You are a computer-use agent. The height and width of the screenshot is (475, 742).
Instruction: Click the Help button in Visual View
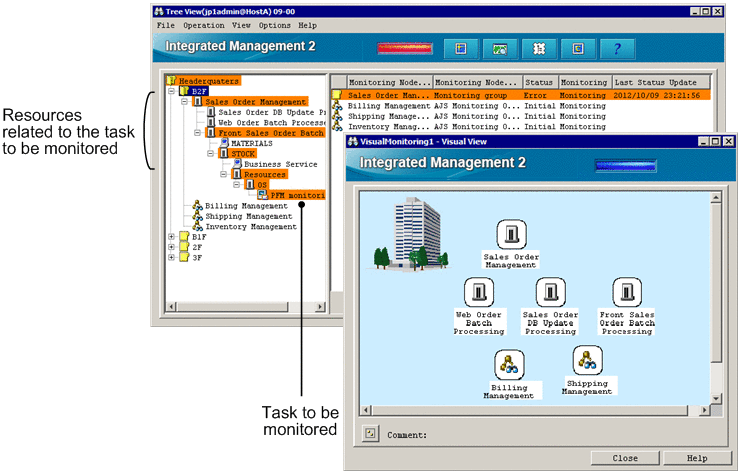[697, 458]
